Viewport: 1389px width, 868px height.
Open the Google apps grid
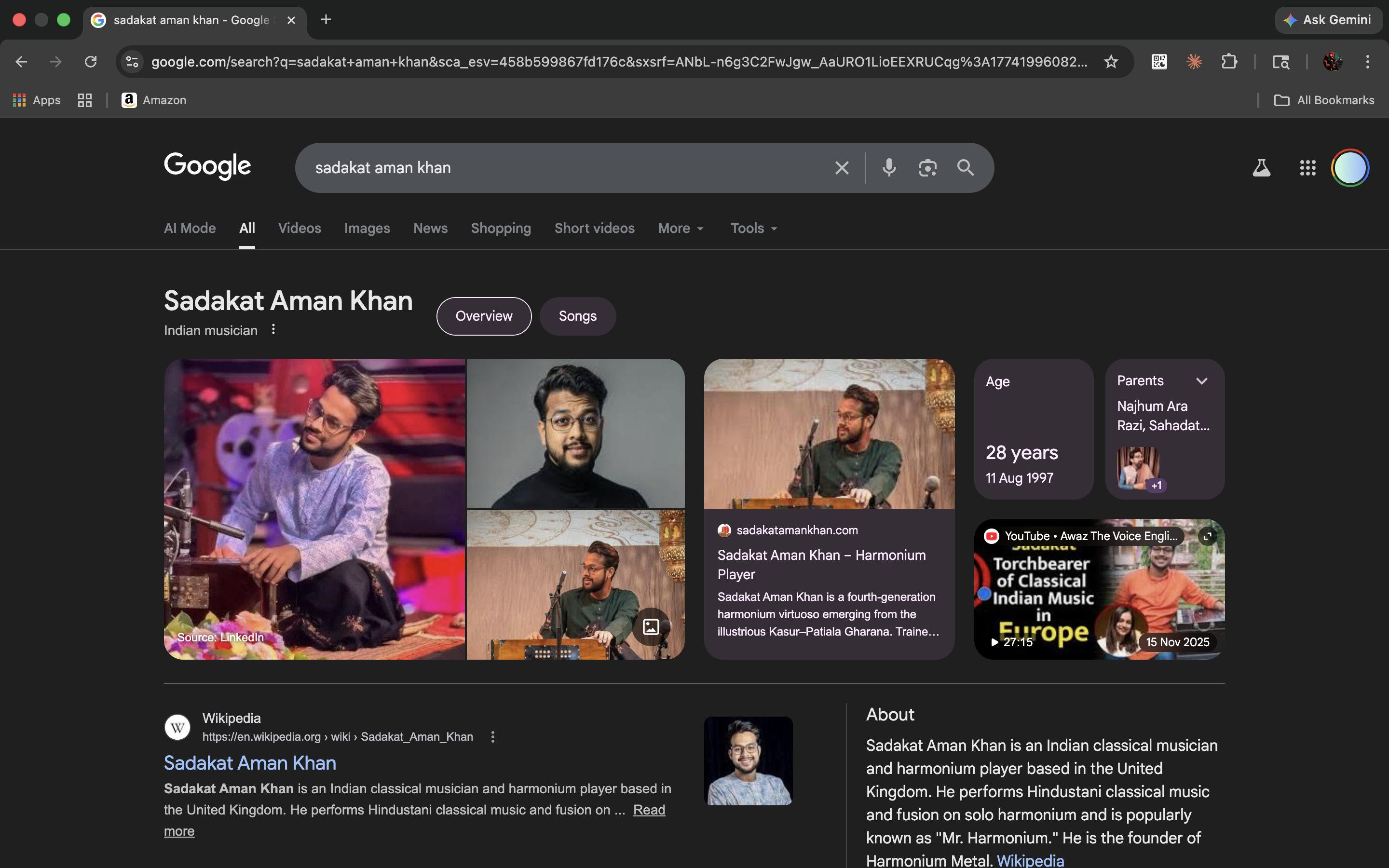1307,168
